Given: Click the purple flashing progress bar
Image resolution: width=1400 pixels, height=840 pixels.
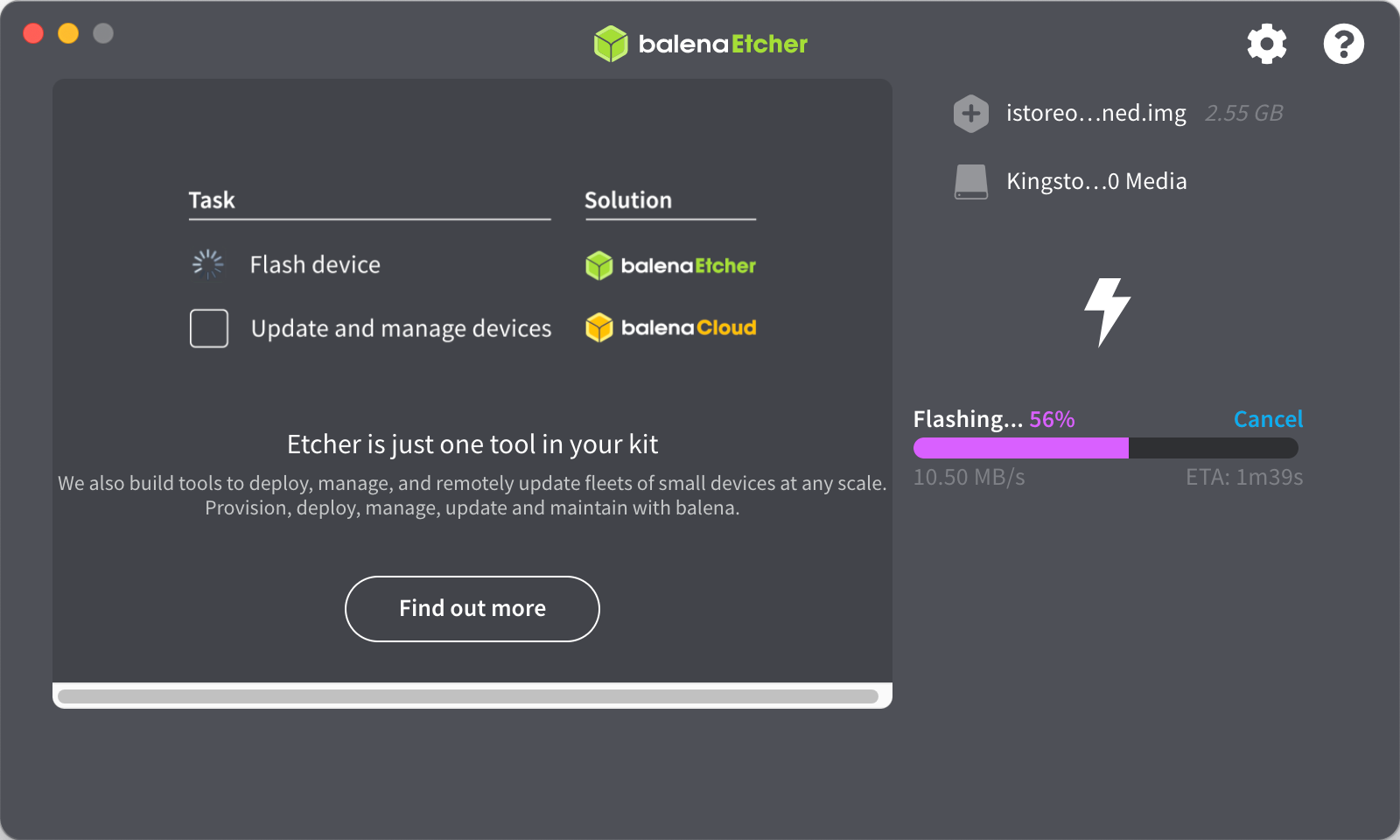Looking at the screenshot, I should pyautogui.click(x=1020, y=448).
